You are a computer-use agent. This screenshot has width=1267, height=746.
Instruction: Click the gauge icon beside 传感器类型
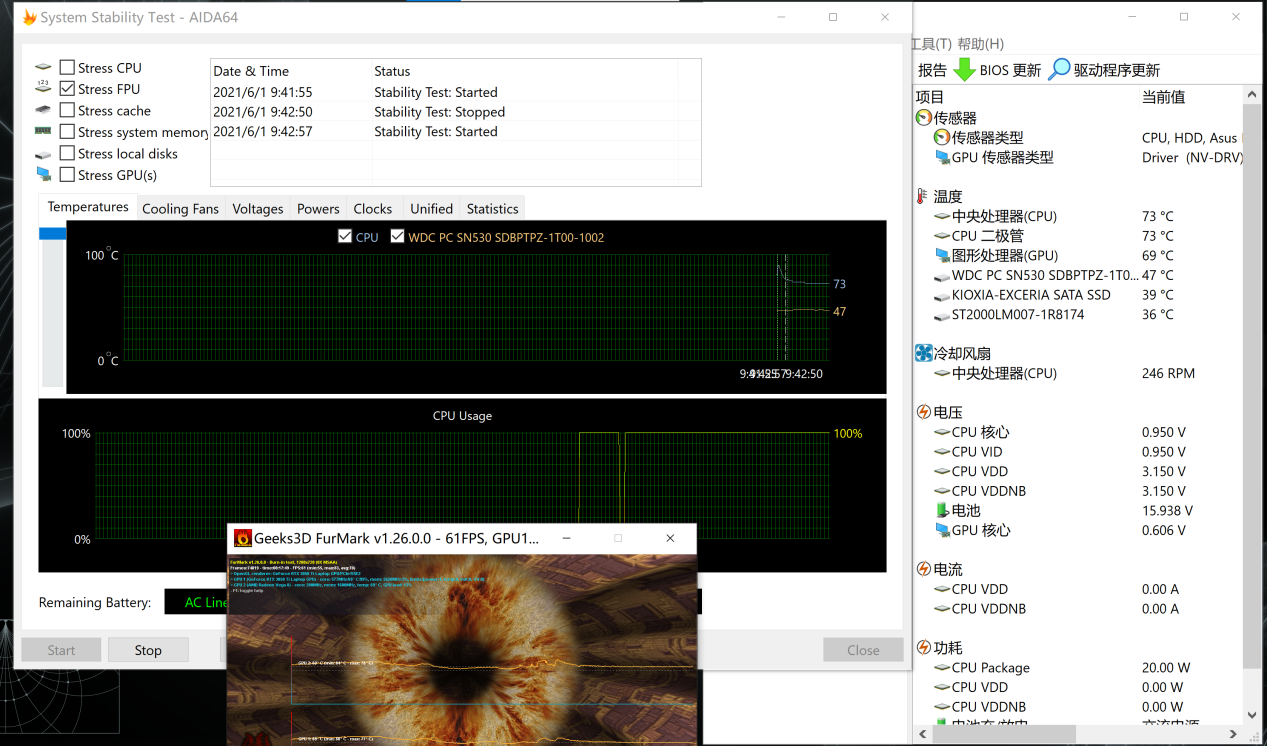[941, 138]
